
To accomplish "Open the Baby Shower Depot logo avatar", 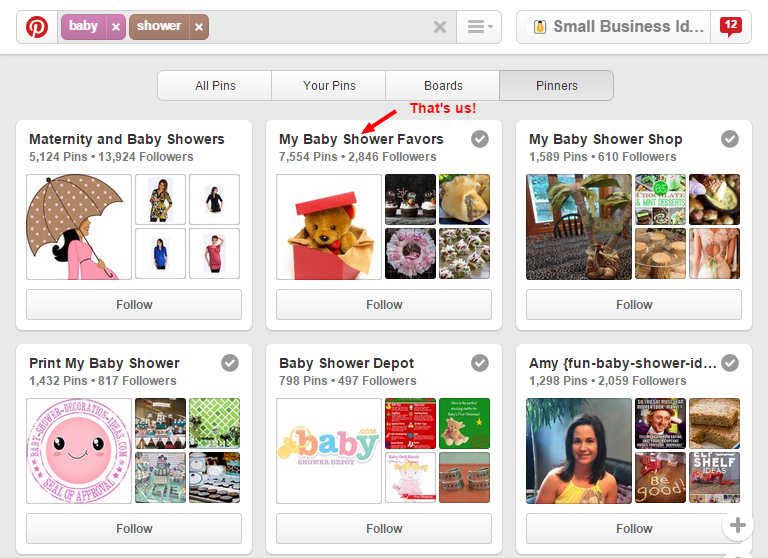I will point(329,451).
